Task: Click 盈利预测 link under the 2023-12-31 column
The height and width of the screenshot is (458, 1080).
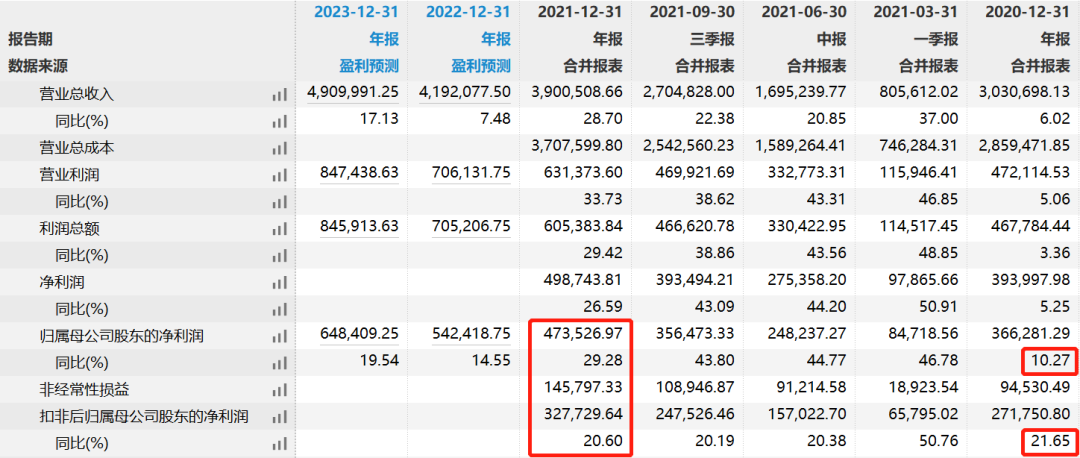Action: [x=370, y=66]
